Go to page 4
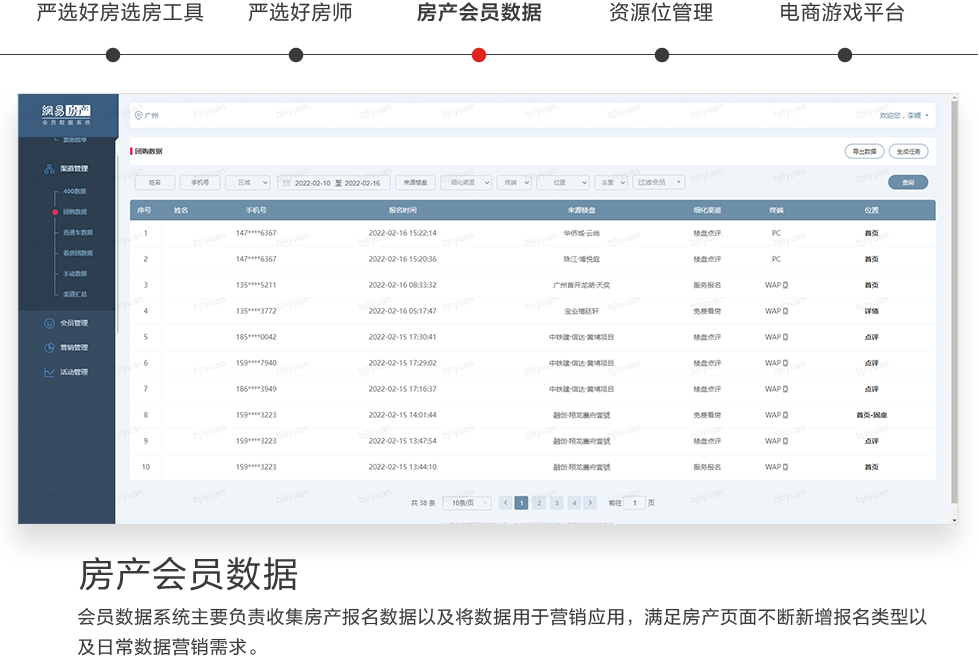The image size is (979, 660). (x=574, y=503)
